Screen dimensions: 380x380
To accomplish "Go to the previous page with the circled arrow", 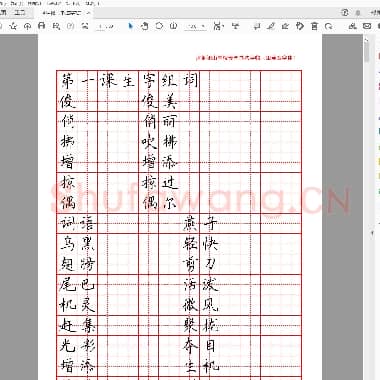I will click(x=70, y=26).
